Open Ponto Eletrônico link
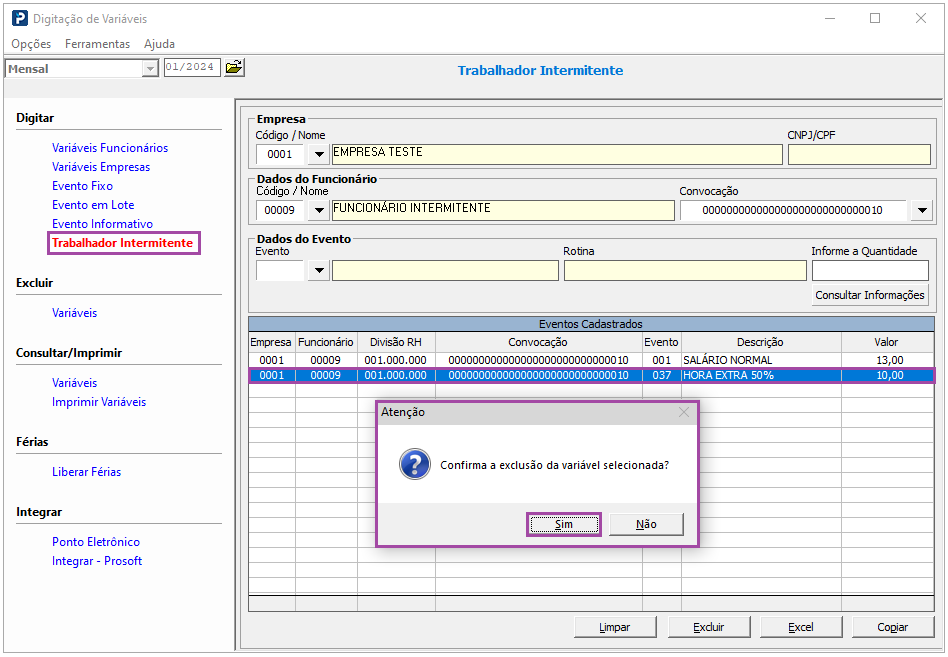The width and height of the screenshot is (948, 657). [x=96, y=542]
